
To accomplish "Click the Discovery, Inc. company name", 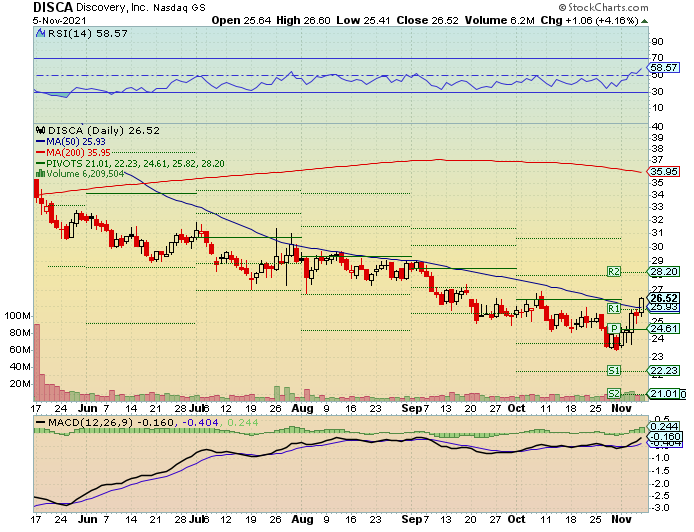I will (112, 8).
